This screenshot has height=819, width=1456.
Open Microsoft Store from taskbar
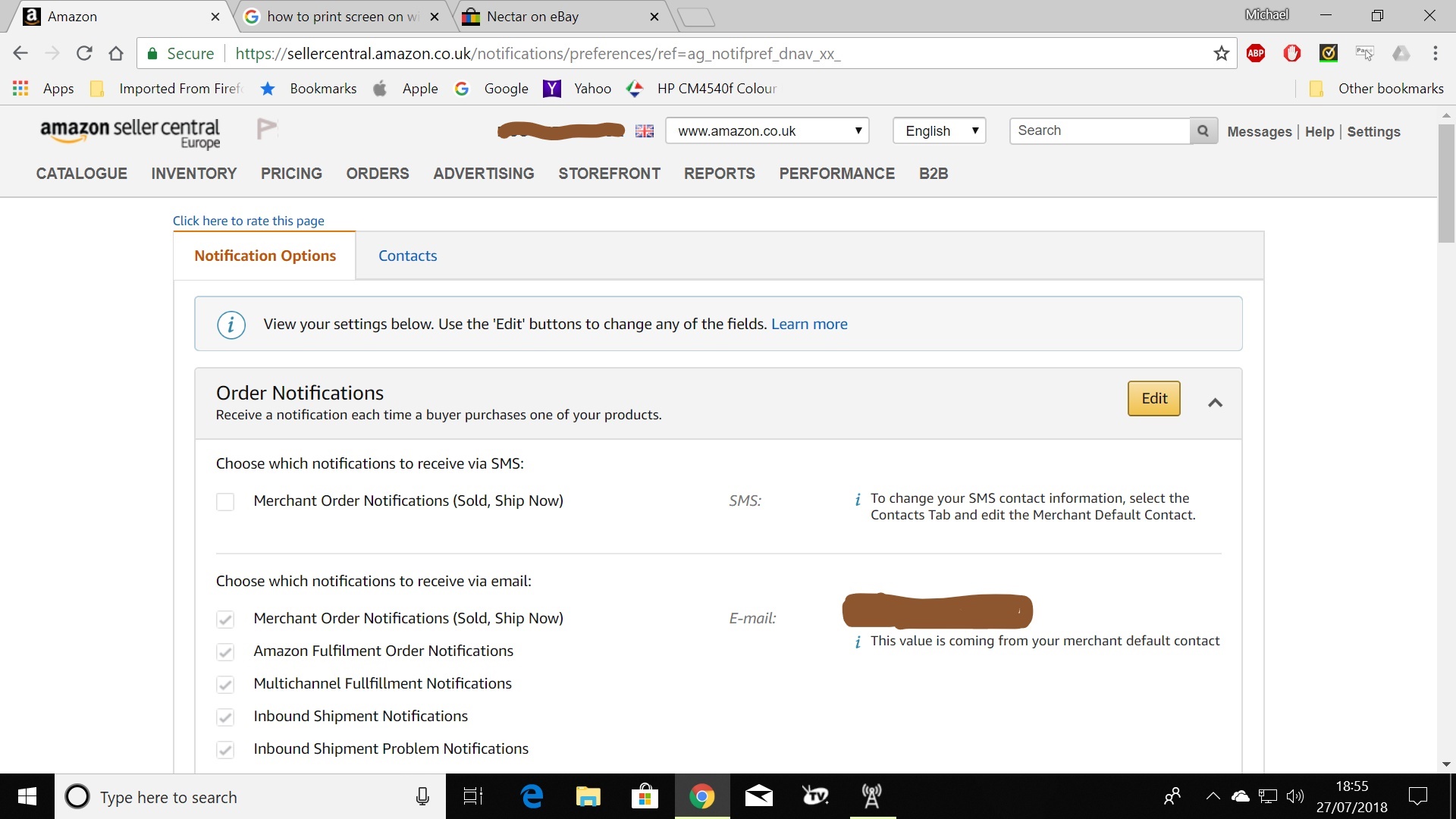[x=645, y=796]
